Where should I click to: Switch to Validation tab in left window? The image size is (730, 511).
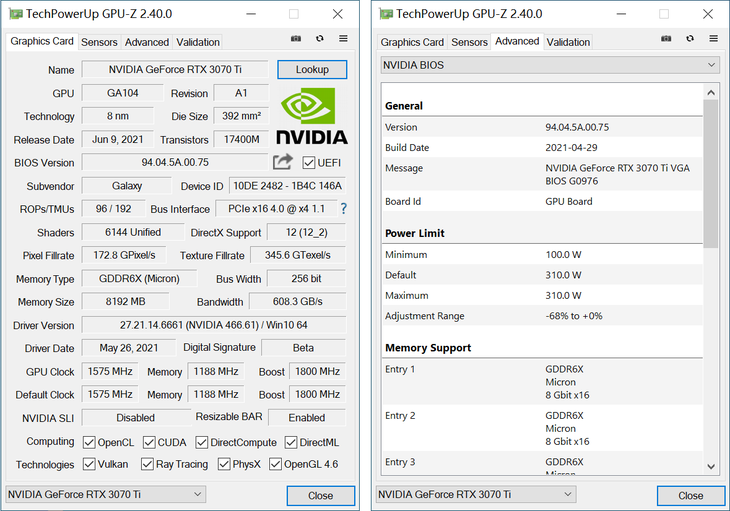click(x=198, y=42)
